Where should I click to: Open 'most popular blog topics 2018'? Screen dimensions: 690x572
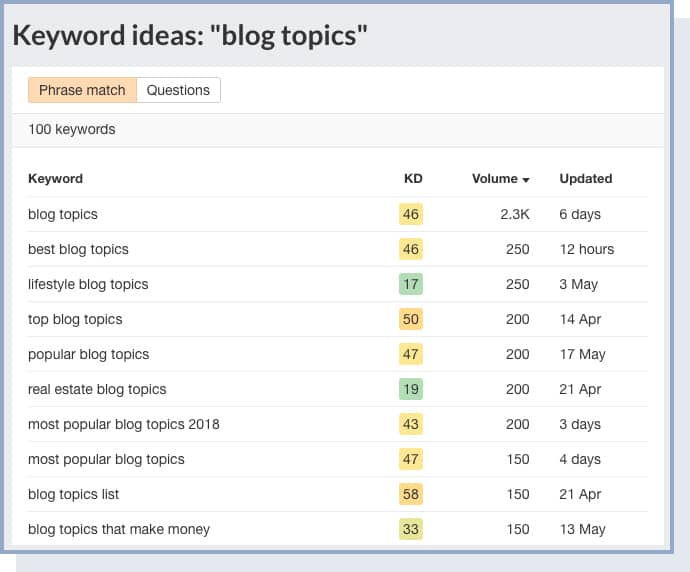[124, 424]
